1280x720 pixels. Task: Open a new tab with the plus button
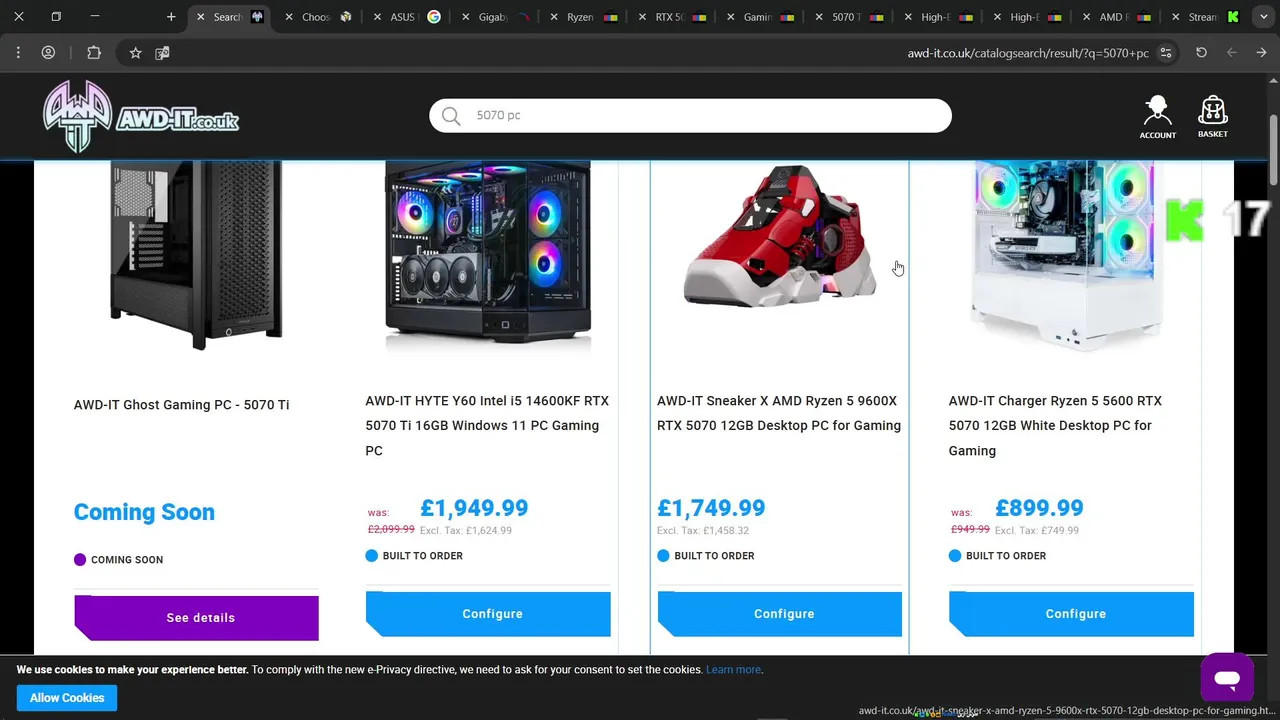click(171, 17)
